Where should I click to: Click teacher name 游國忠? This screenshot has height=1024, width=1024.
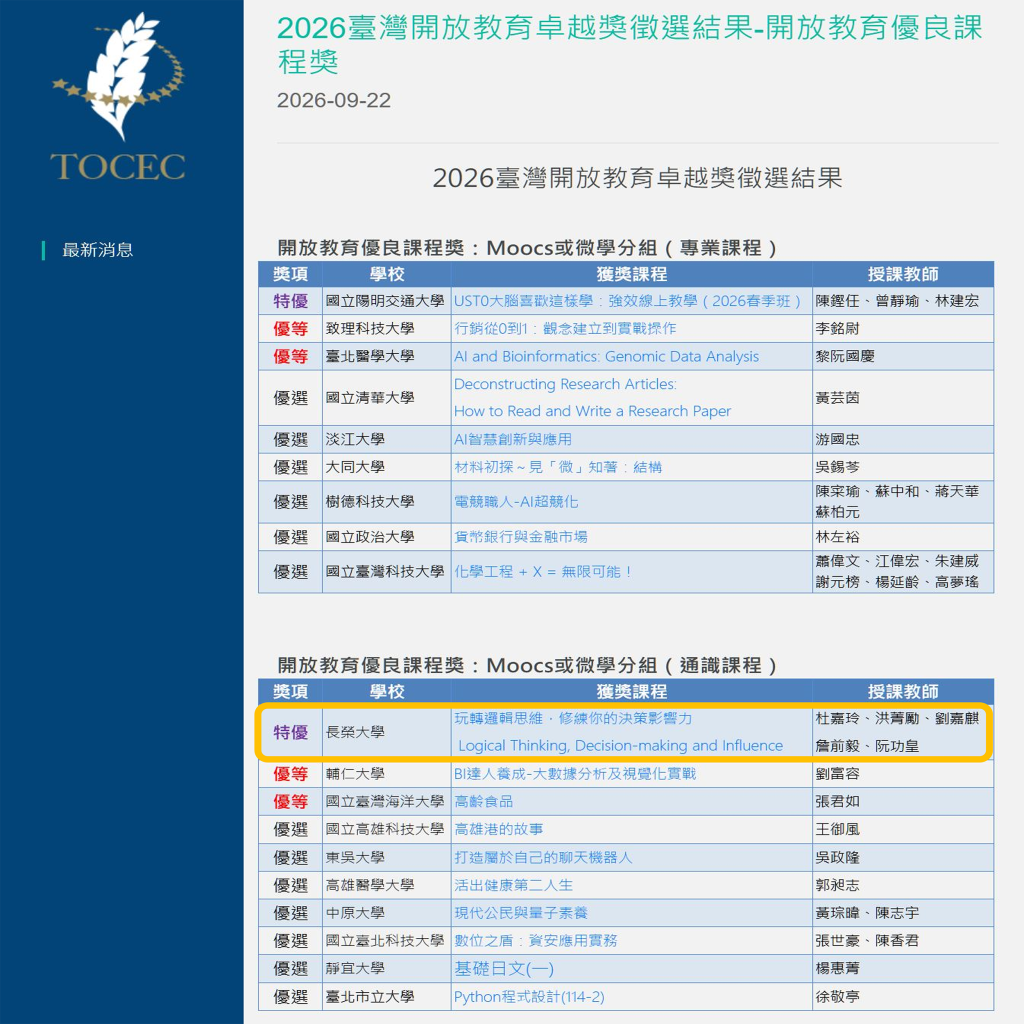click(837, 440)
